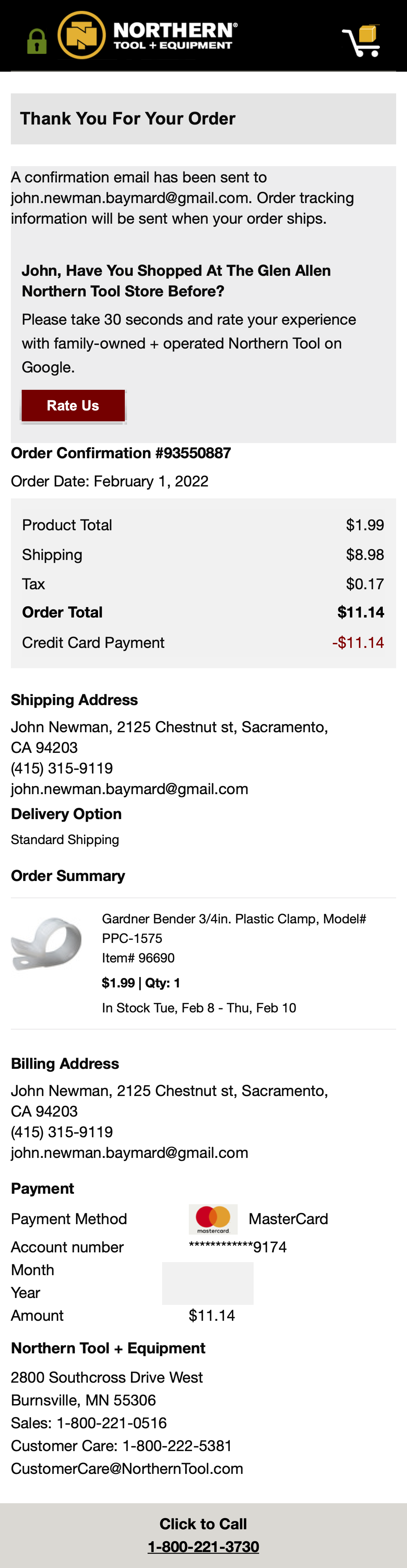This screenshot has width=407, height=1568.
Task: Tap the Sales 1-800-221-0516 number
Action: [111, 1423]
